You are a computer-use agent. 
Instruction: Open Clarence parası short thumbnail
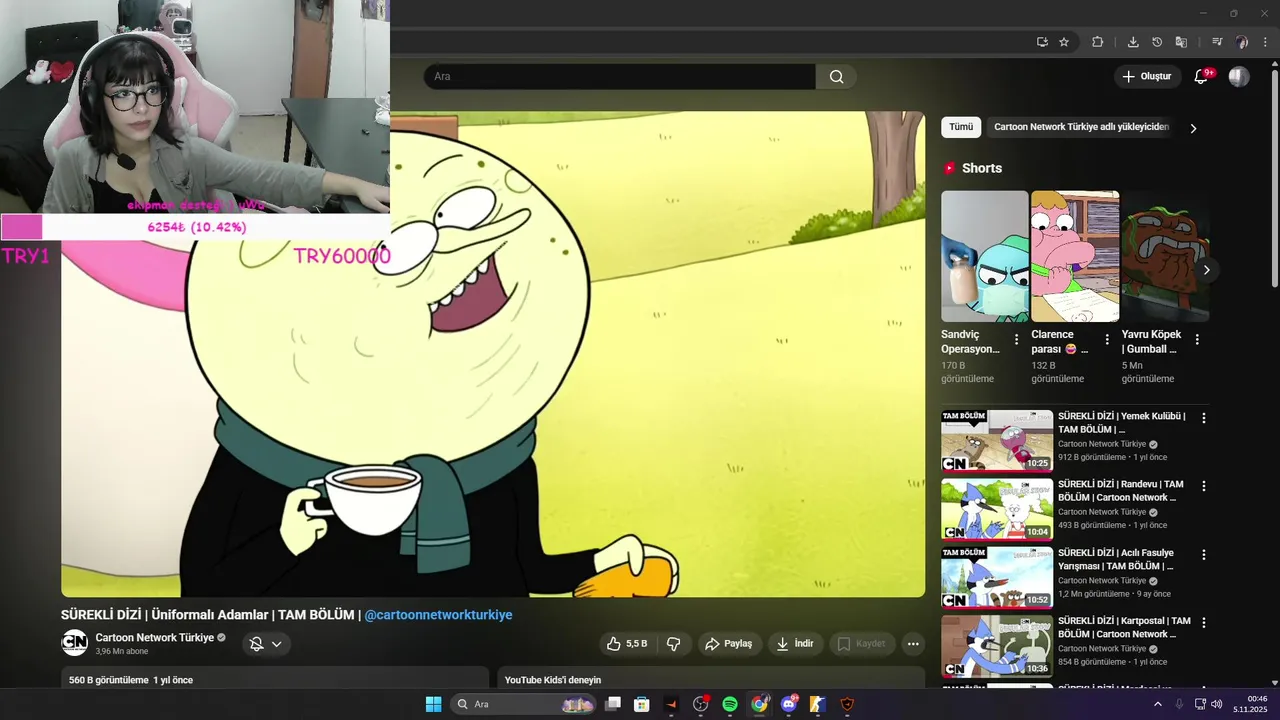1075,256
